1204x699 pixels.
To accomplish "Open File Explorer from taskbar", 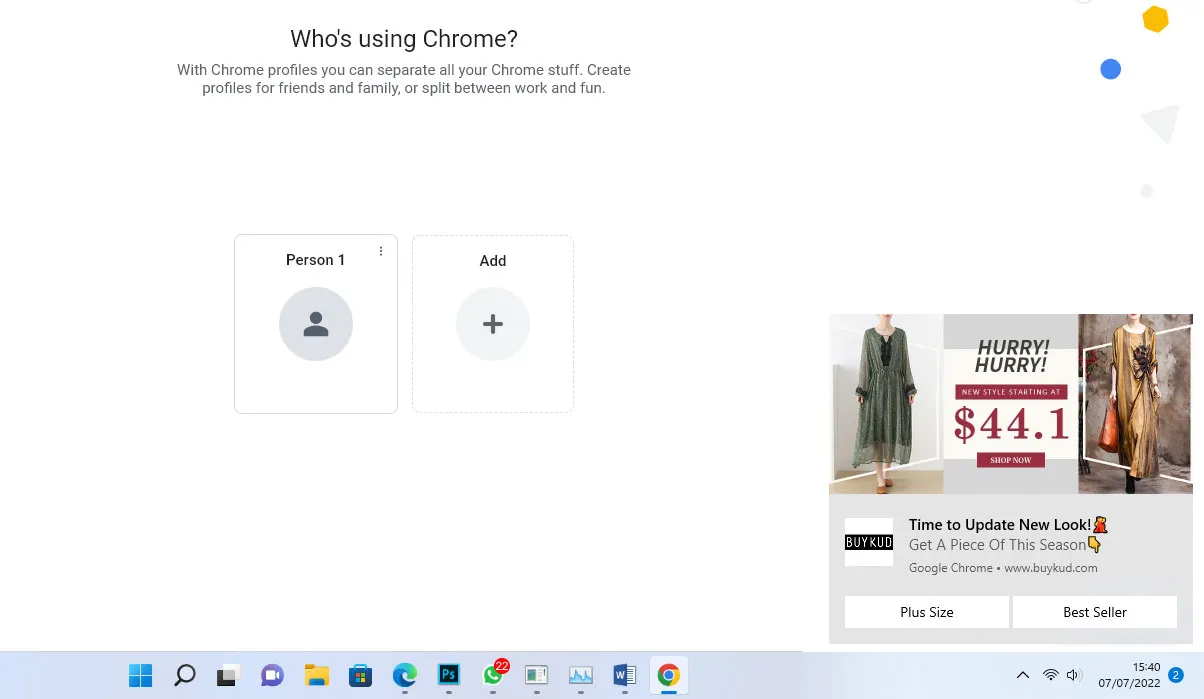I will 316,675.
